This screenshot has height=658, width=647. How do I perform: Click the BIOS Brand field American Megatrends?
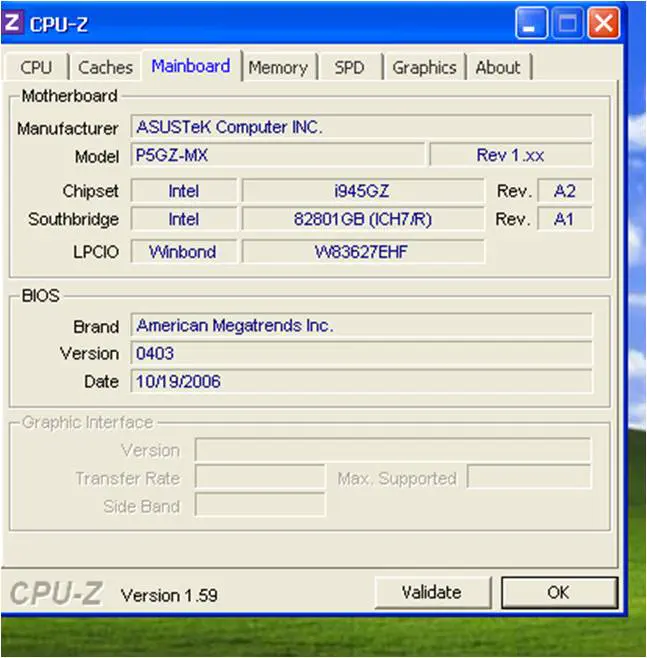click(x=361, y=326)
